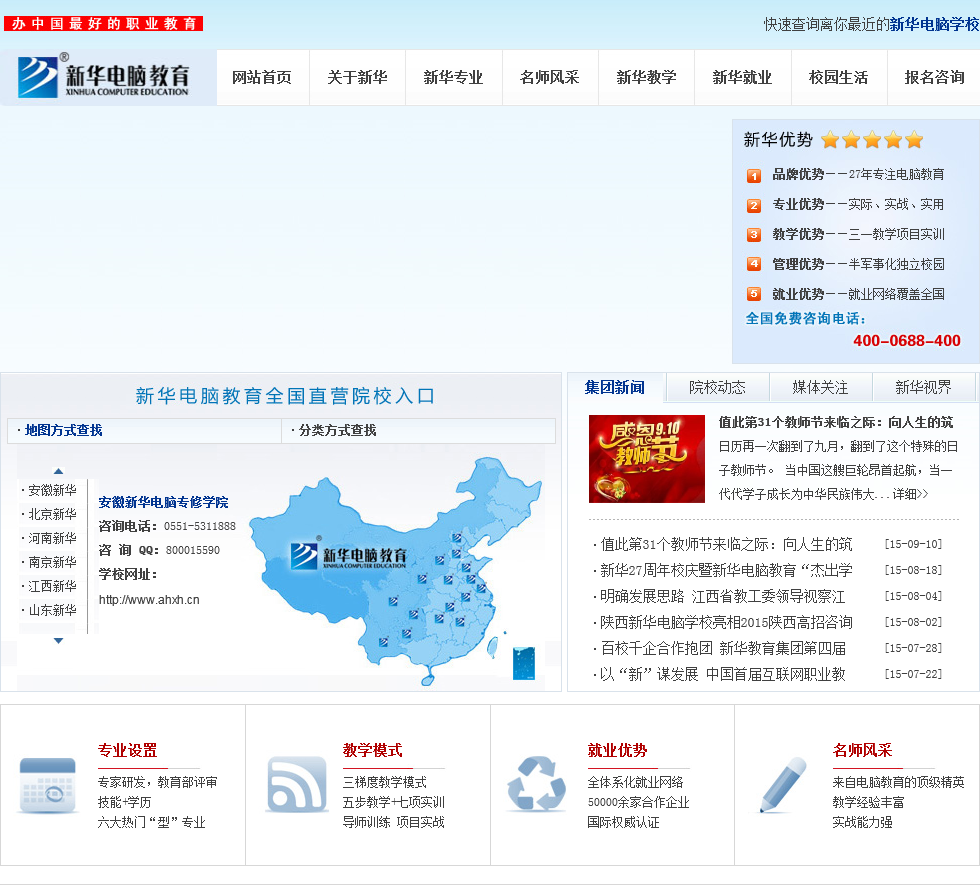Open 安徽新华电脑专修学院 link
This screenshot has width=980, height=891.
163,502
